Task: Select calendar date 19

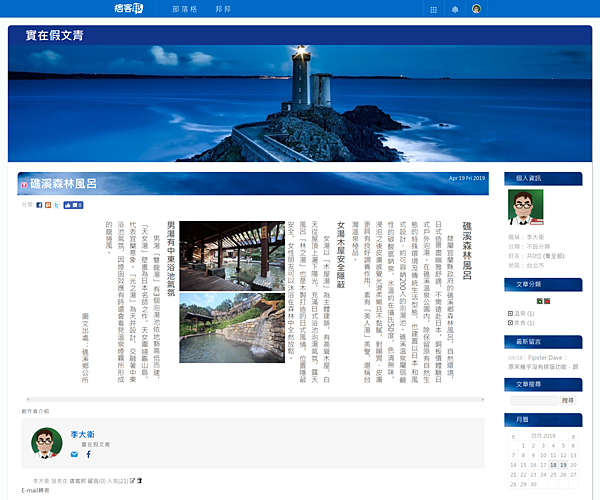Action: click(563, 465)
